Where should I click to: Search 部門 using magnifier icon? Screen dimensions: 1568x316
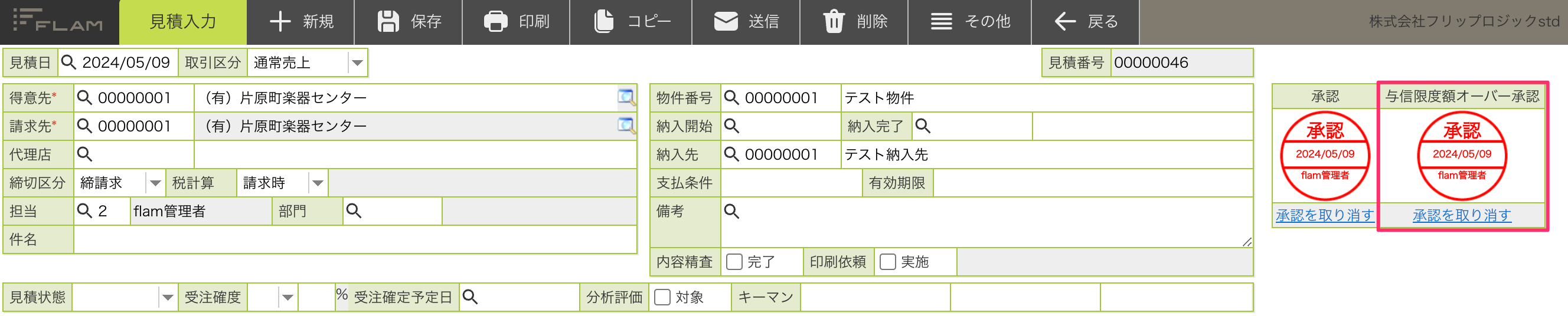354,211
